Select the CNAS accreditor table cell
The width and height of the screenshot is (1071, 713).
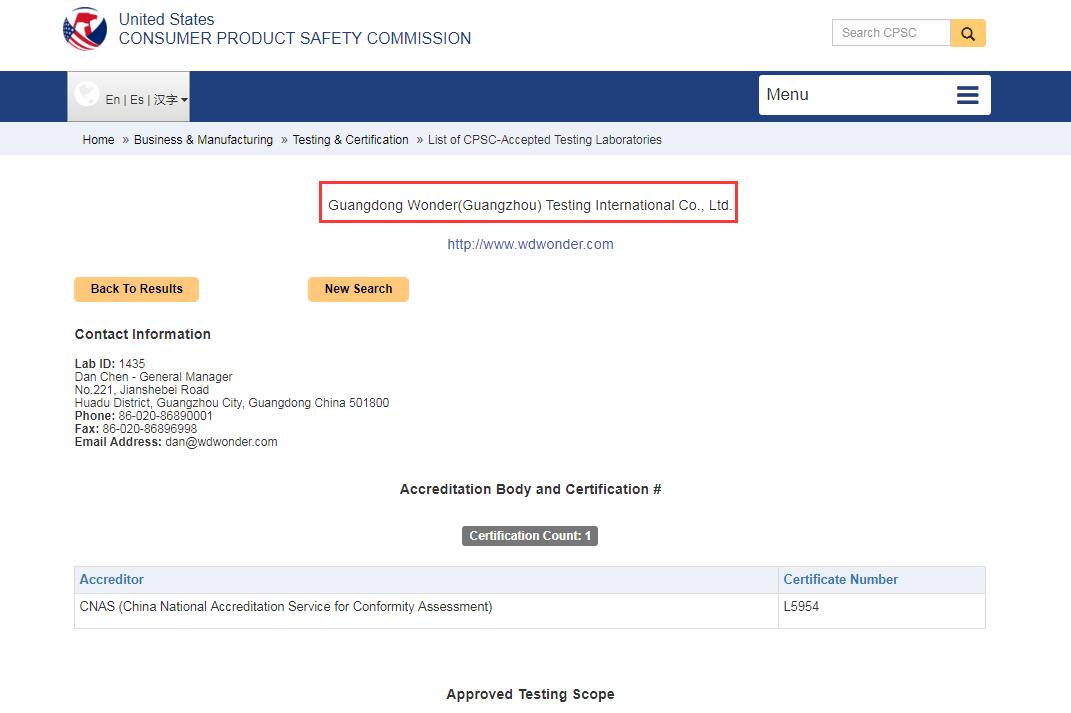tap(426, 611)
